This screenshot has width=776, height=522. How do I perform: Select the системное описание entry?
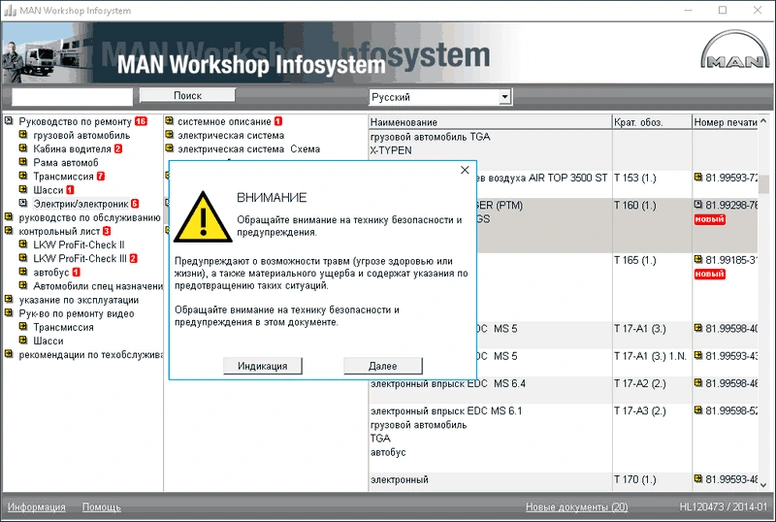pos(224,121)
